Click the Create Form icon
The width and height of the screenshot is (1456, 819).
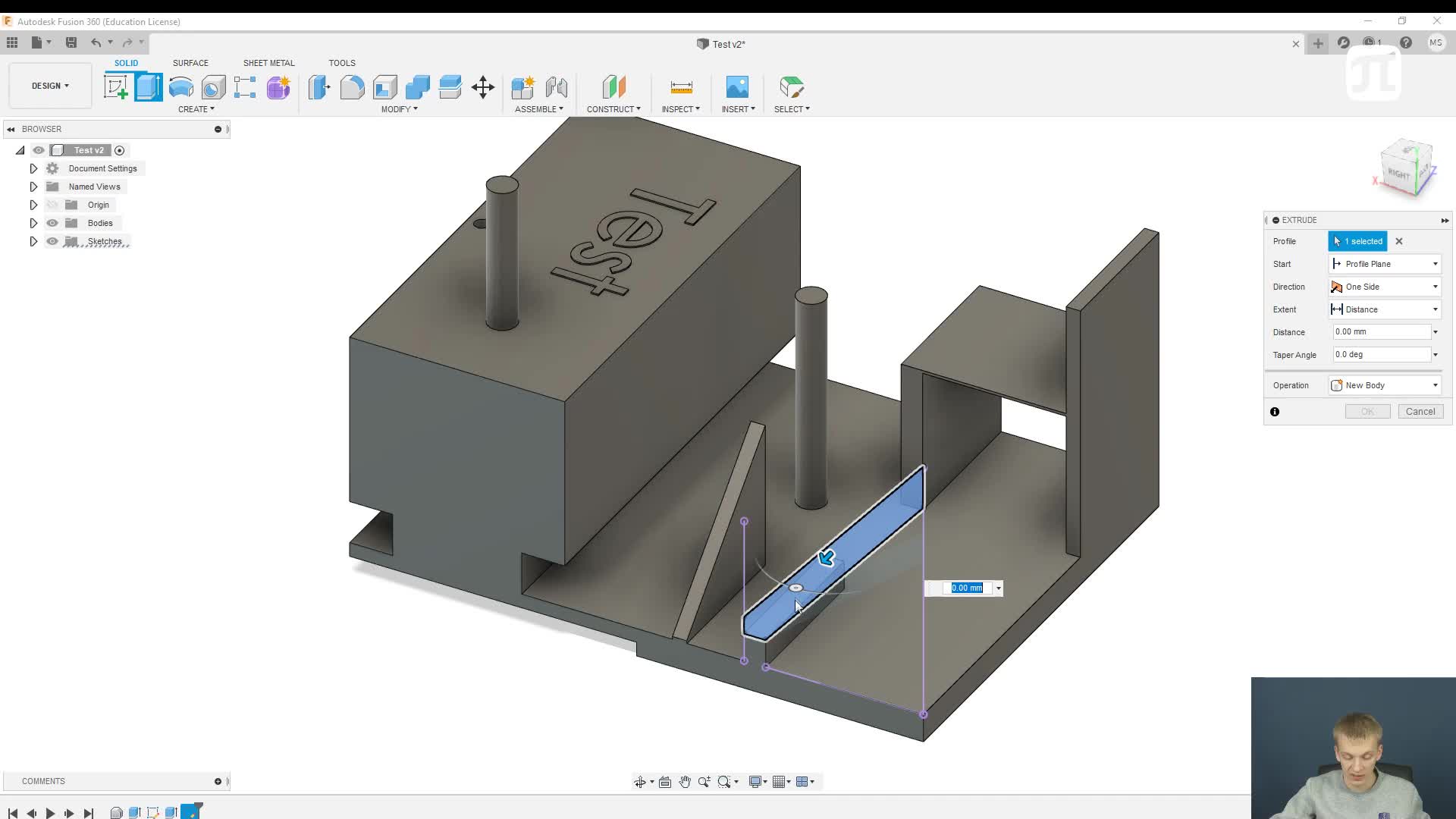(278, 87)
